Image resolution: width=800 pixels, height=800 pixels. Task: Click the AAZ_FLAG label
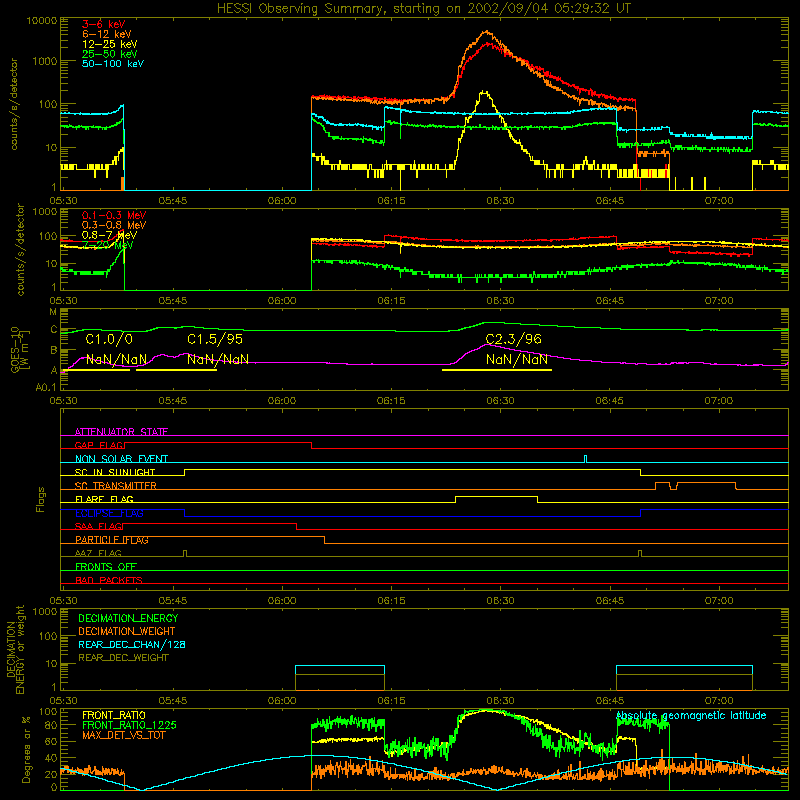98,553
